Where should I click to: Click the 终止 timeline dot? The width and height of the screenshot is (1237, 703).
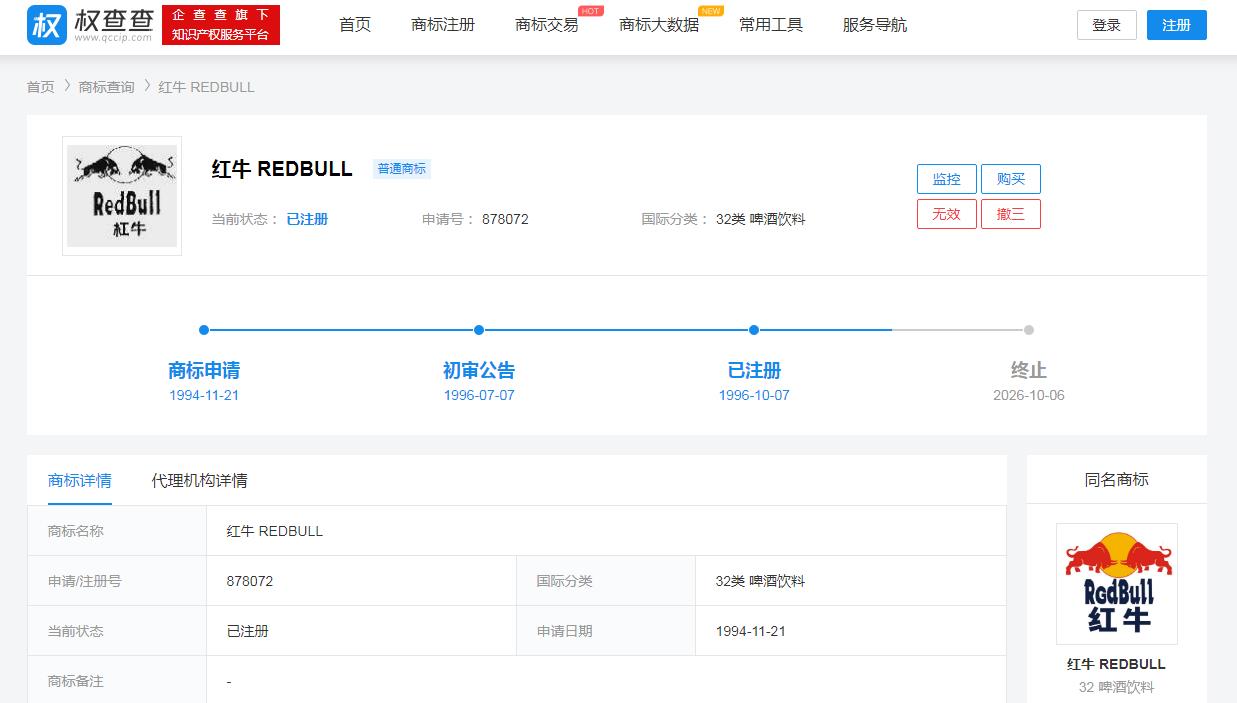click(x=1029, y=330)
